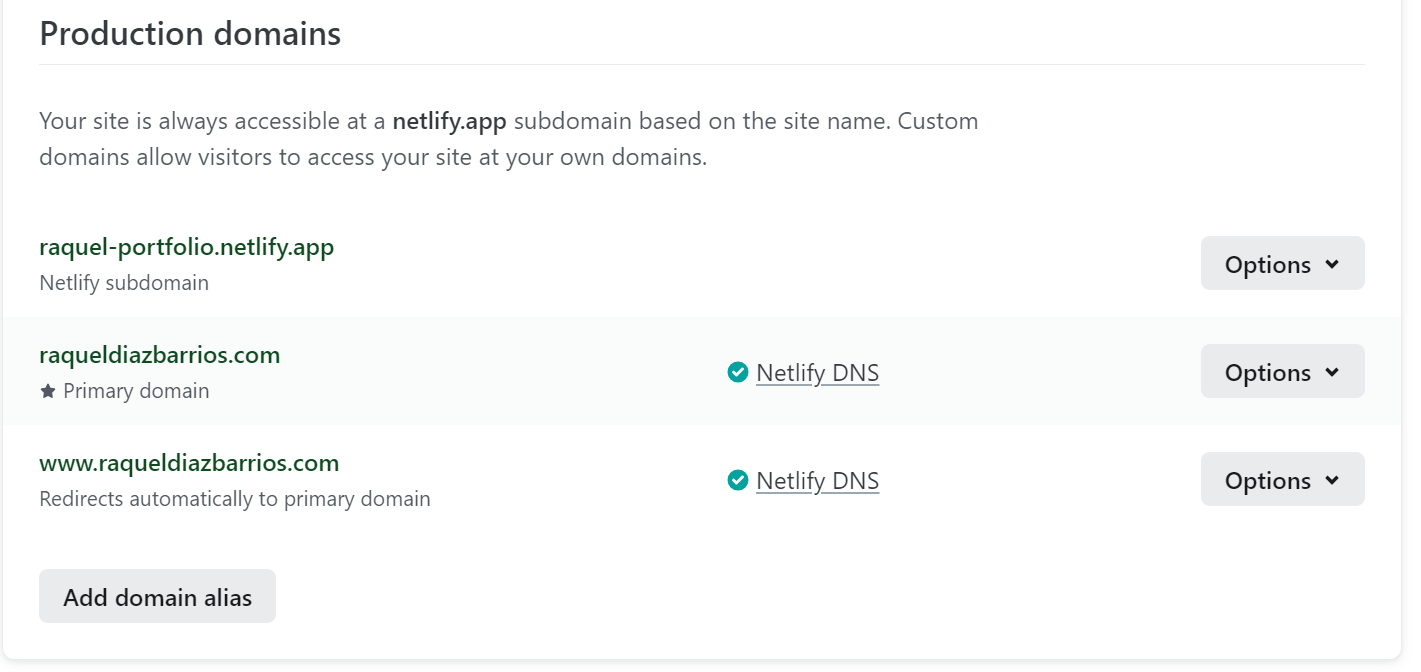The height and width of the screenshot is (672, 1421).
Task: Click the 'Redirects automatically to primary domain' text
Action: pos(235,498)
